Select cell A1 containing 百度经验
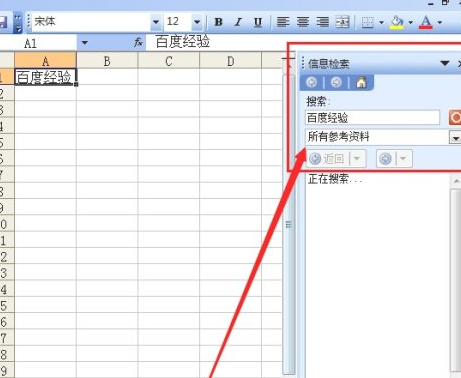461x378 pixels. (x=45, y=77)
